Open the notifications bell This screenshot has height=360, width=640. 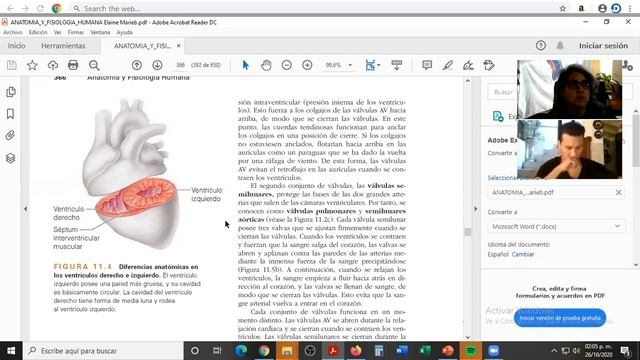[560, 46]
